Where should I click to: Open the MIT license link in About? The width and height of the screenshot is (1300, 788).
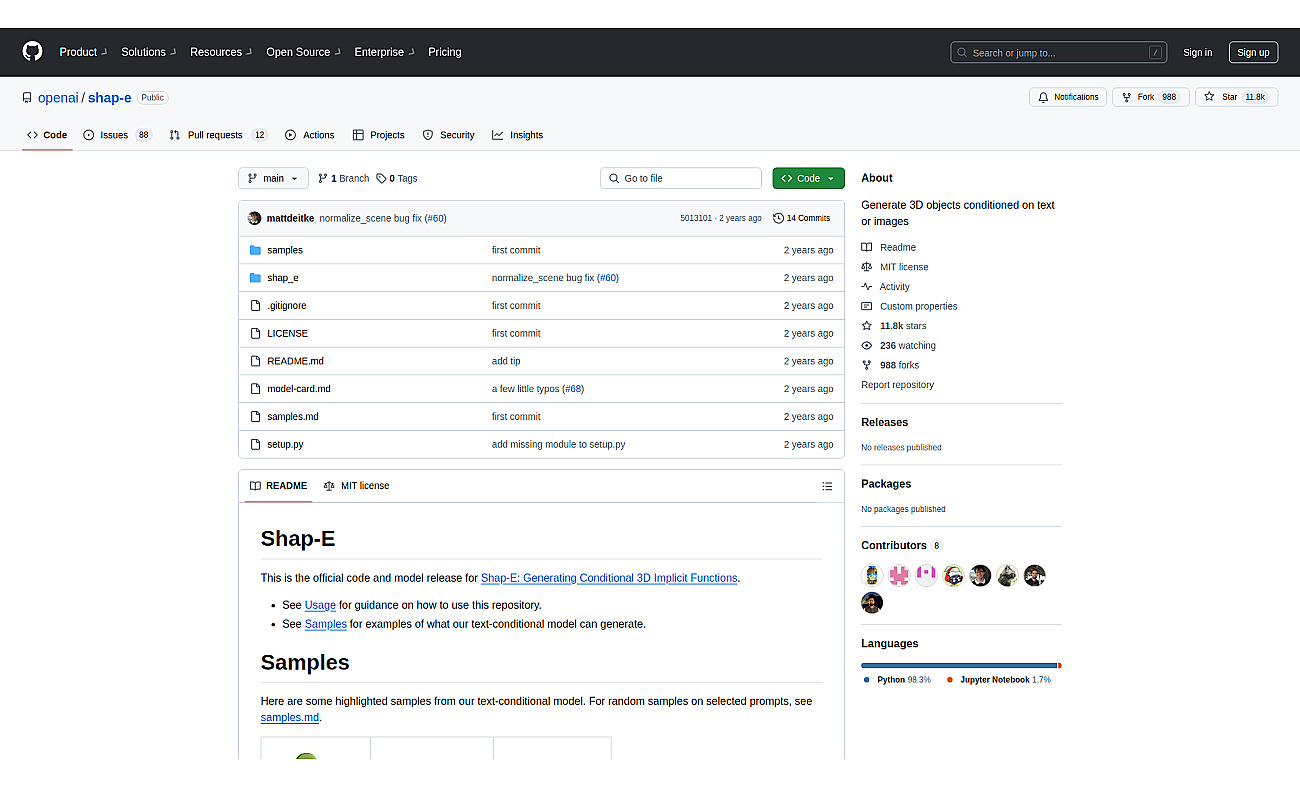pos(894,267)
